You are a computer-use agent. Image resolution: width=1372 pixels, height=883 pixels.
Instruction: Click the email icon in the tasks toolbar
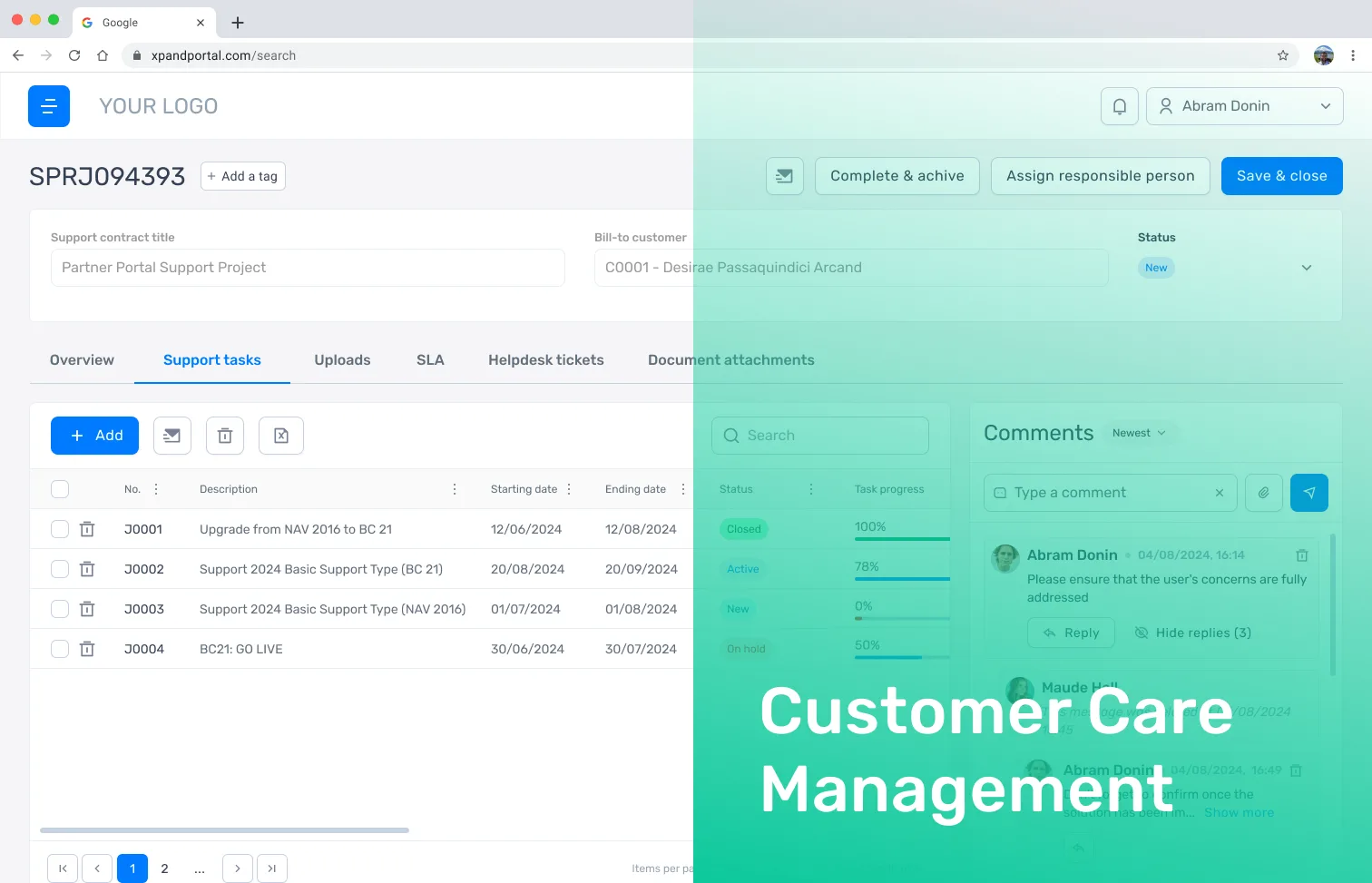[171, 436]
